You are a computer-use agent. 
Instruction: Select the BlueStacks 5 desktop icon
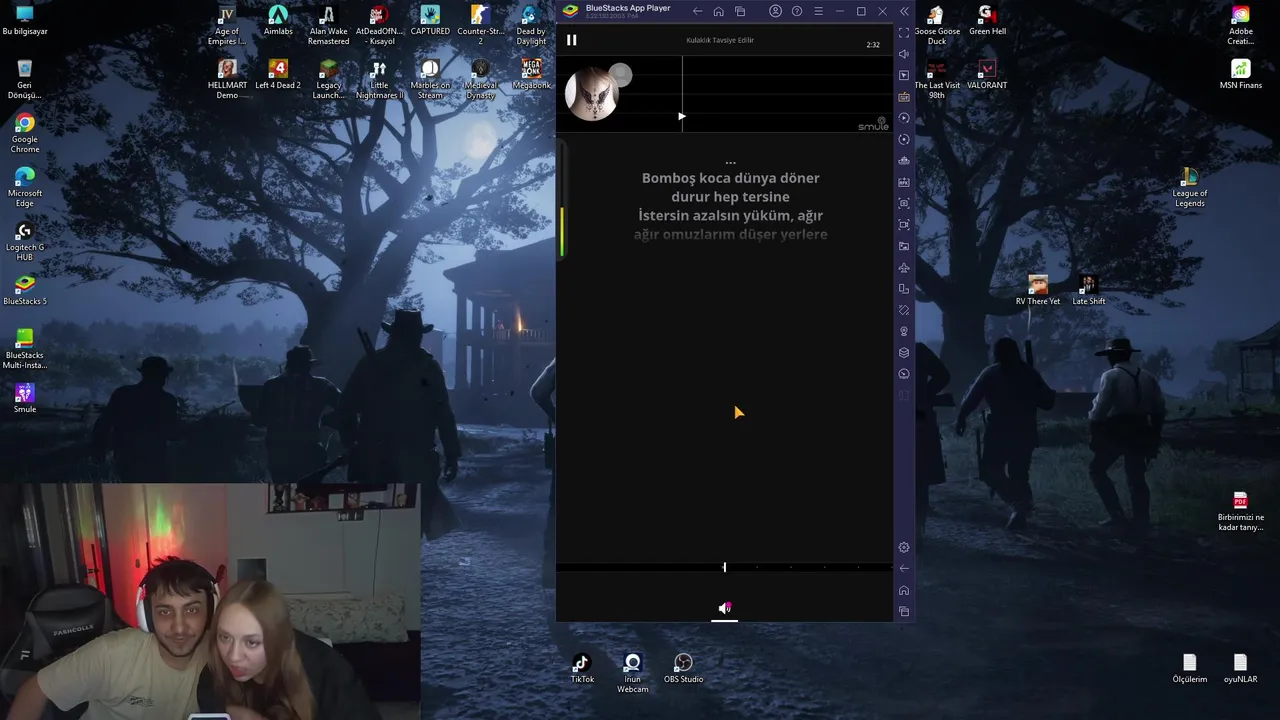click(25, 290)
